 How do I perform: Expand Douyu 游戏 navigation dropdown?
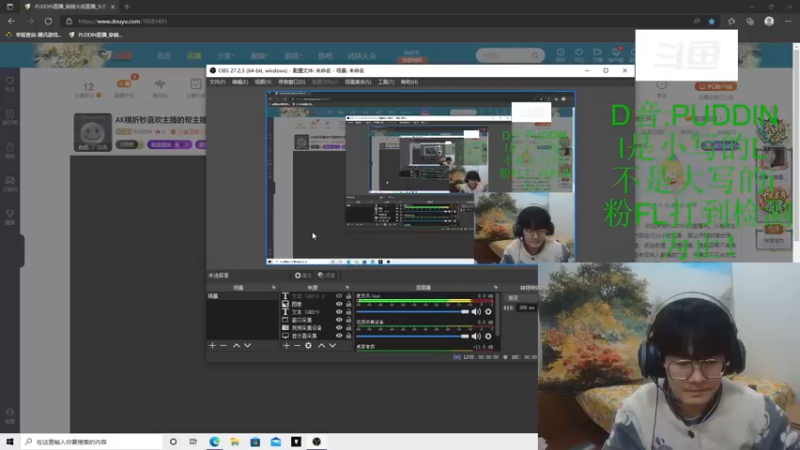point(293,56)
